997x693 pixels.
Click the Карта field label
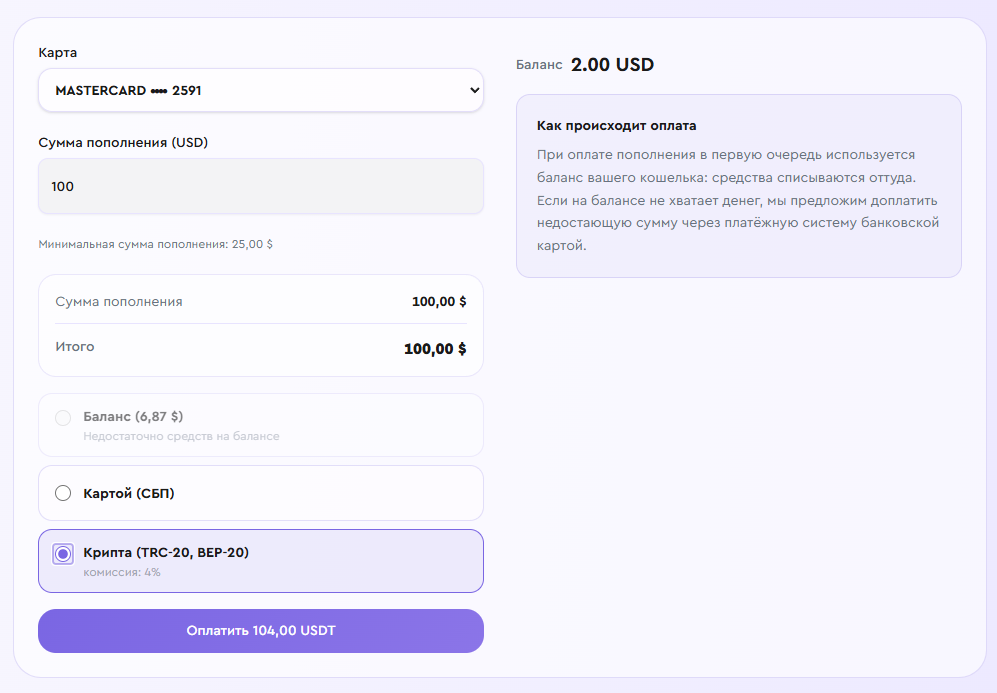(x=58, y=53)
